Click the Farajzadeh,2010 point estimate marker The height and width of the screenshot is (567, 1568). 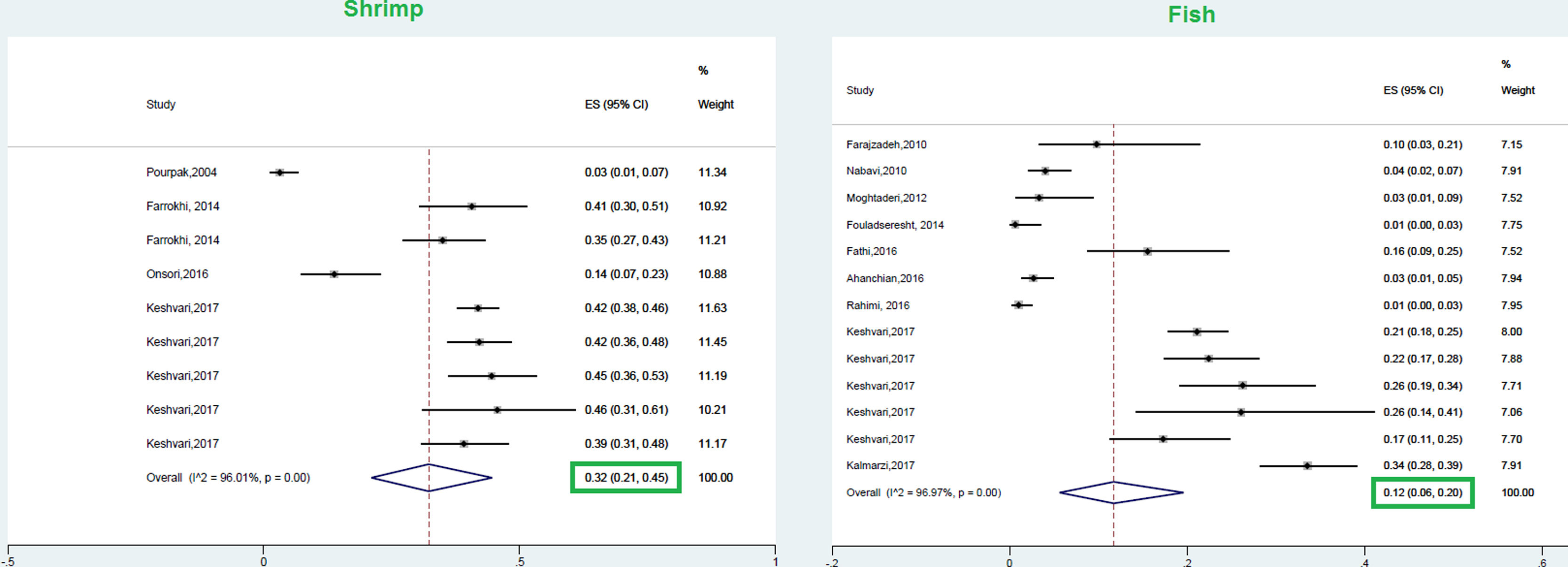[1096, 145]
